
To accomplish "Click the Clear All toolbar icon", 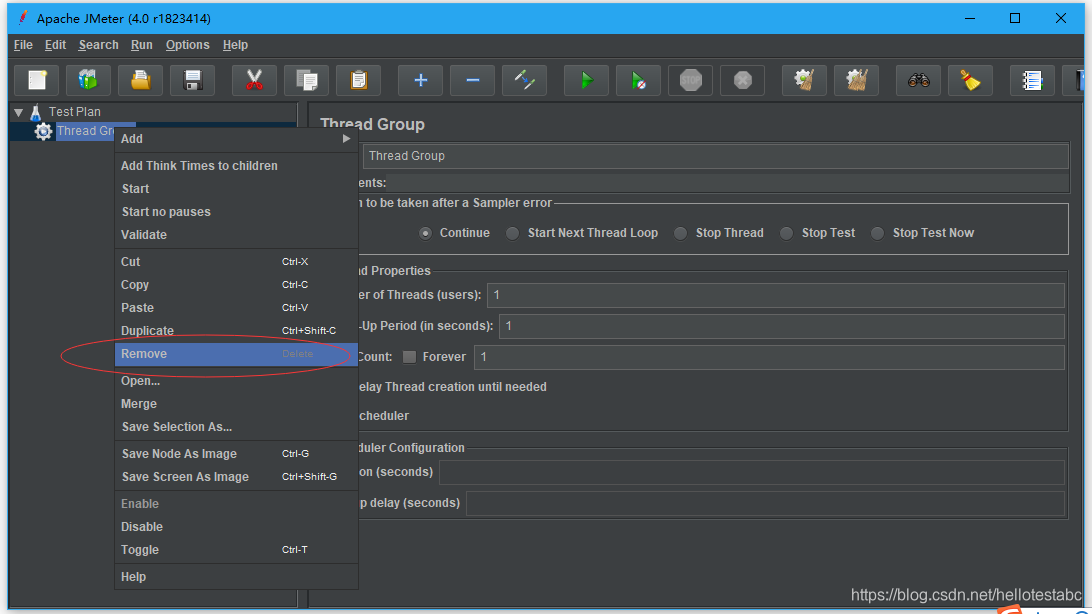I will pos(857,81).
